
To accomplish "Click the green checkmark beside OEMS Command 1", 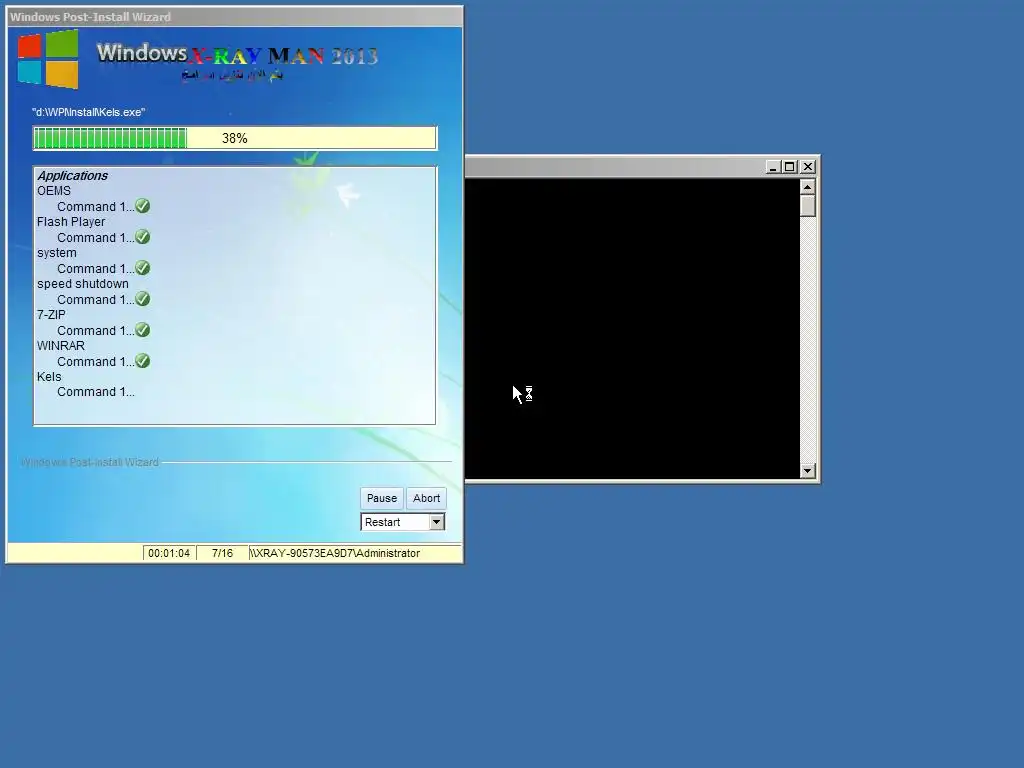I will coord(142,206).
